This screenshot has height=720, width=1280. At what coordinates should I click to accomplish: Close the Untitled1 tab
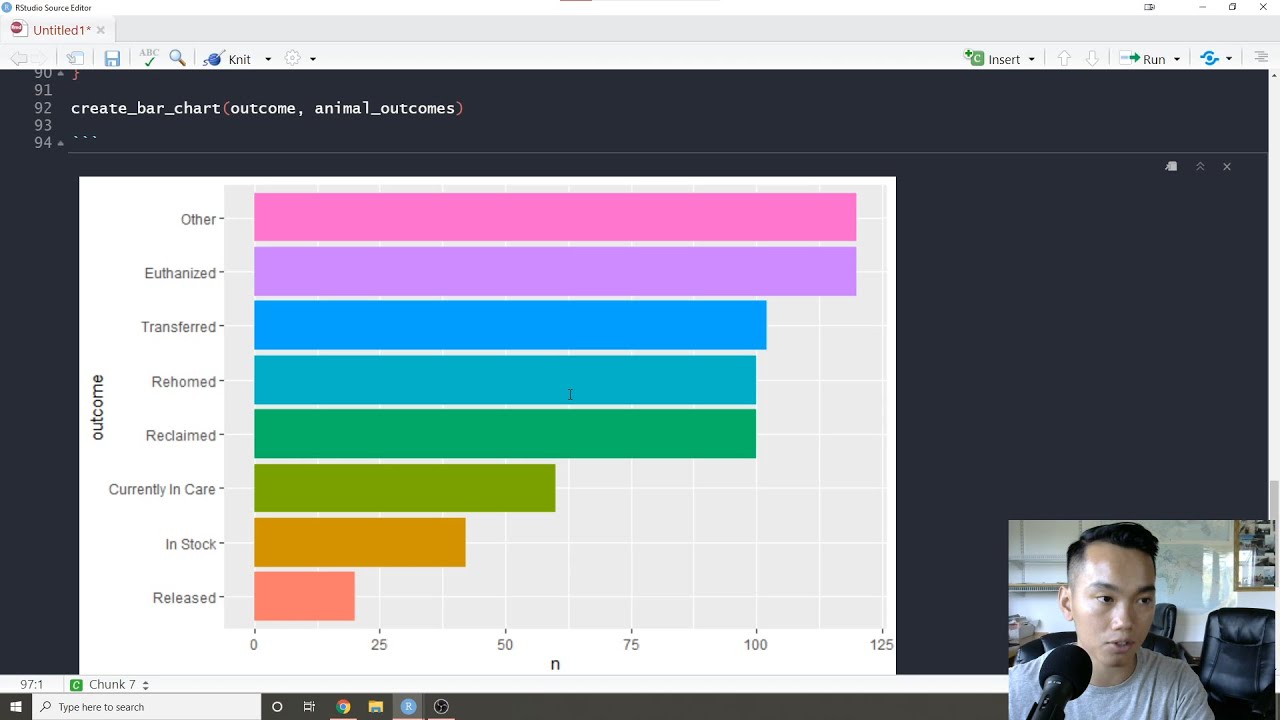(101, 30)
